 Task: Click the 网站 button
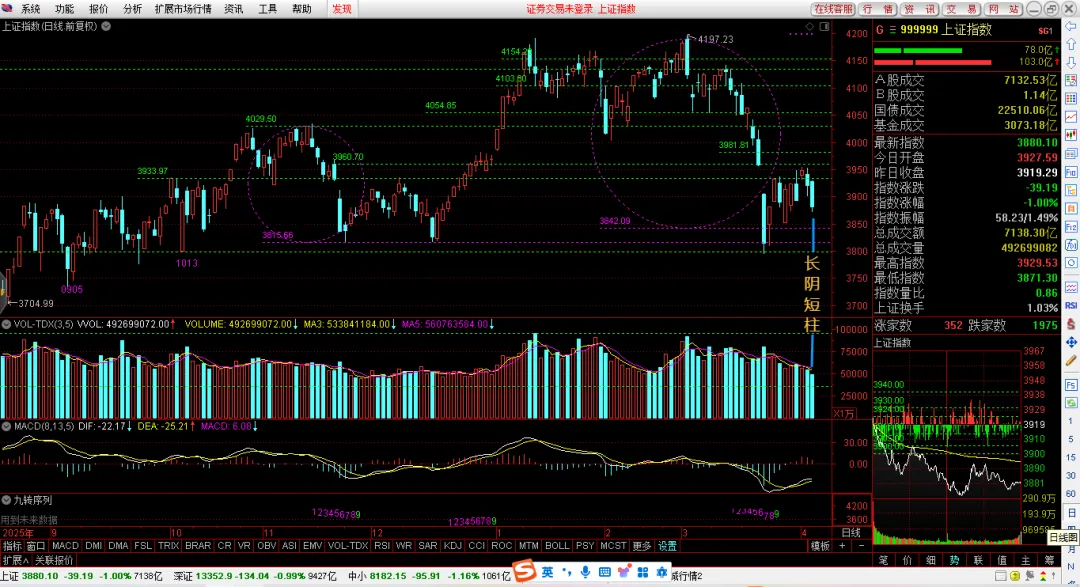(1004, 9)
